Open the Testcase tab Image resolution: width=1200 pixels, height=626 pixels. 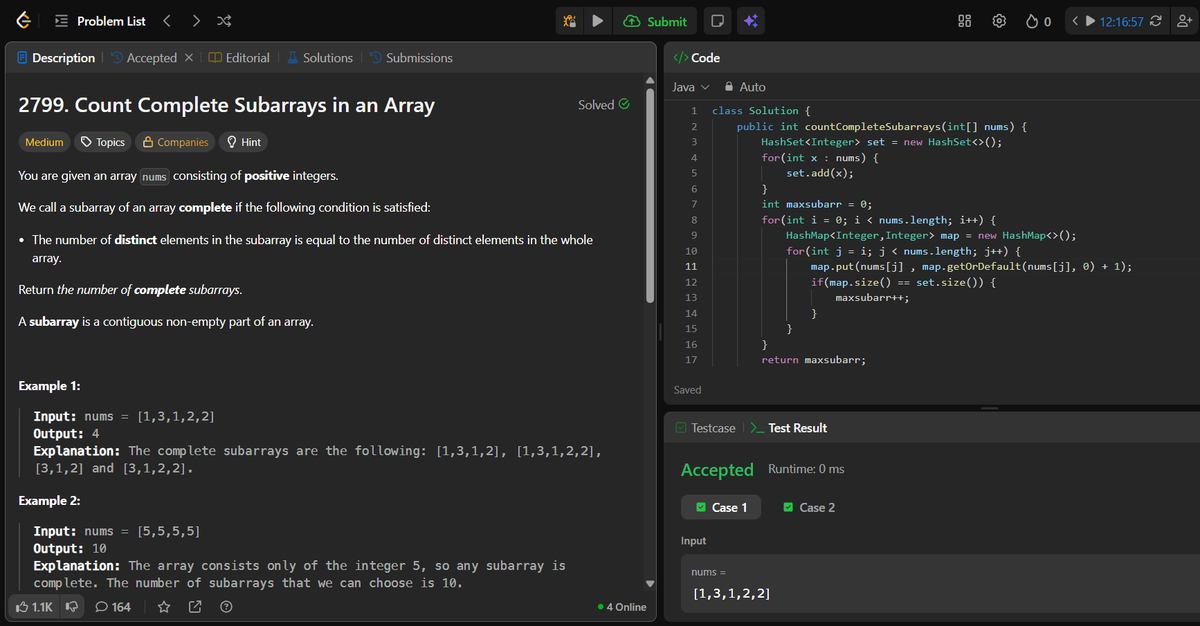pyautogui.click(x=705, y=428)
